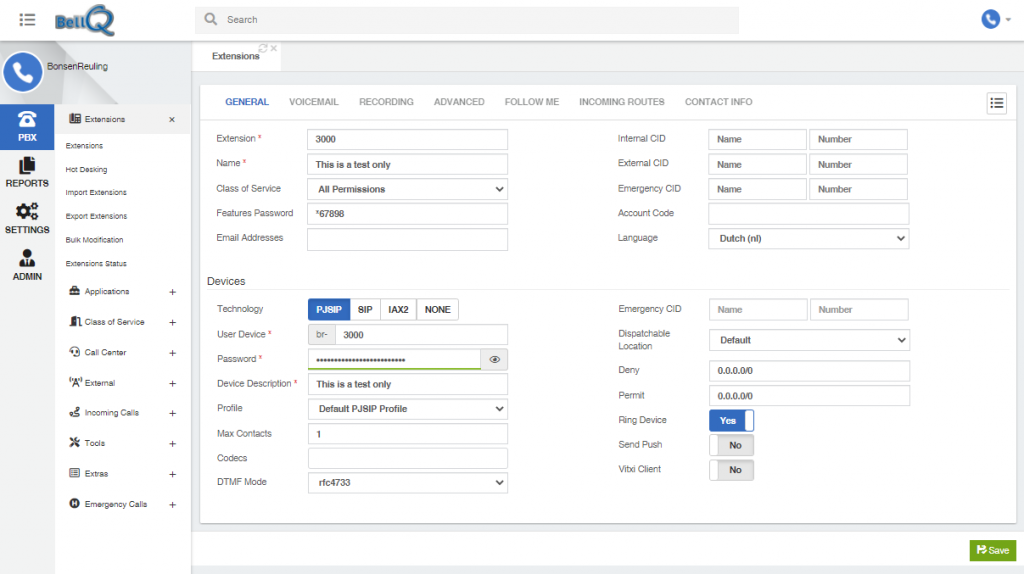Select NONE technology

click(438, 310)
